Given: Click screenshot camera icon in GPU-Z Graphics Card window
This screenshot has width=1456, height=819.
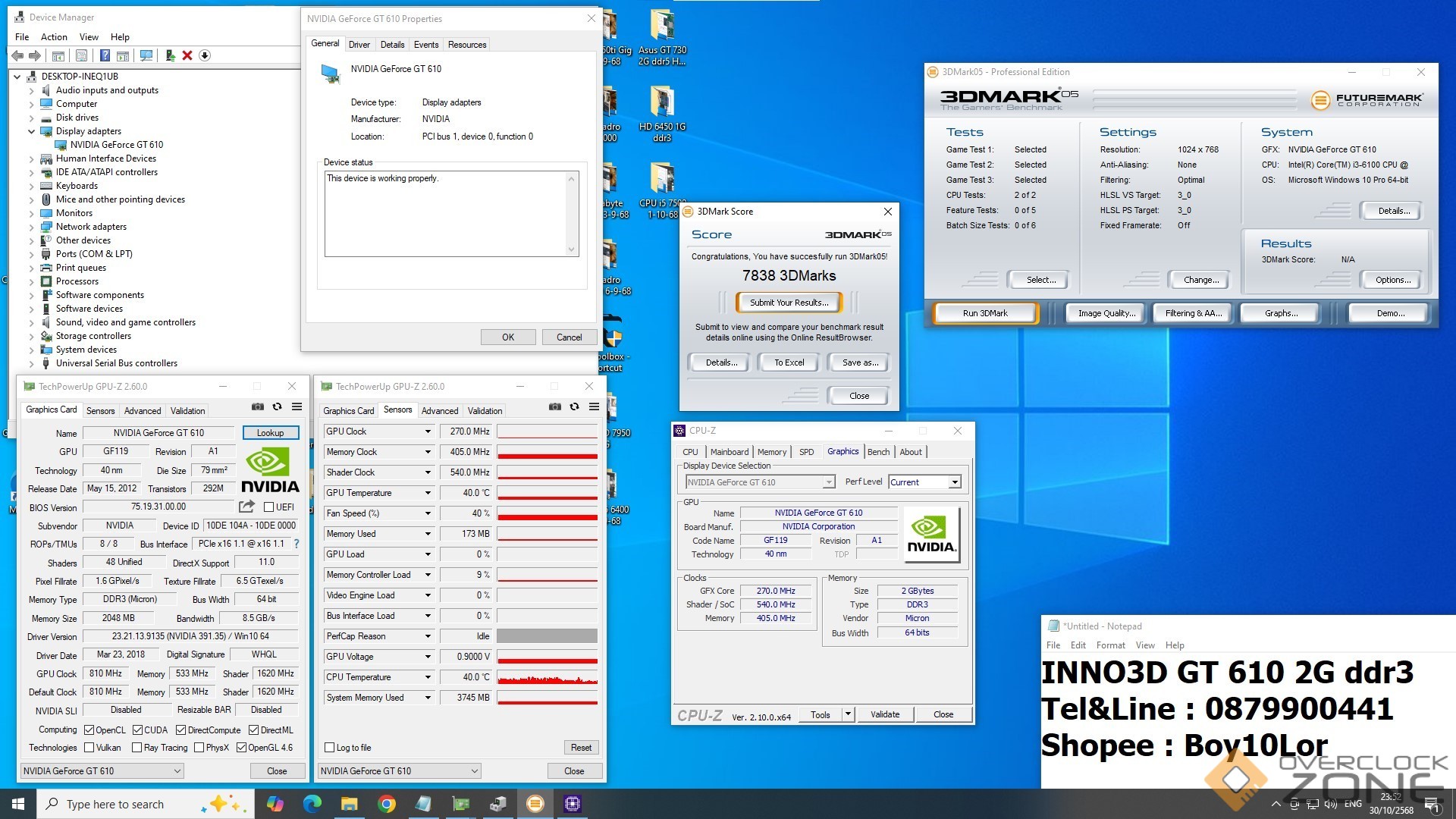Looking at the screenshot, I should (x=258, y=407).
